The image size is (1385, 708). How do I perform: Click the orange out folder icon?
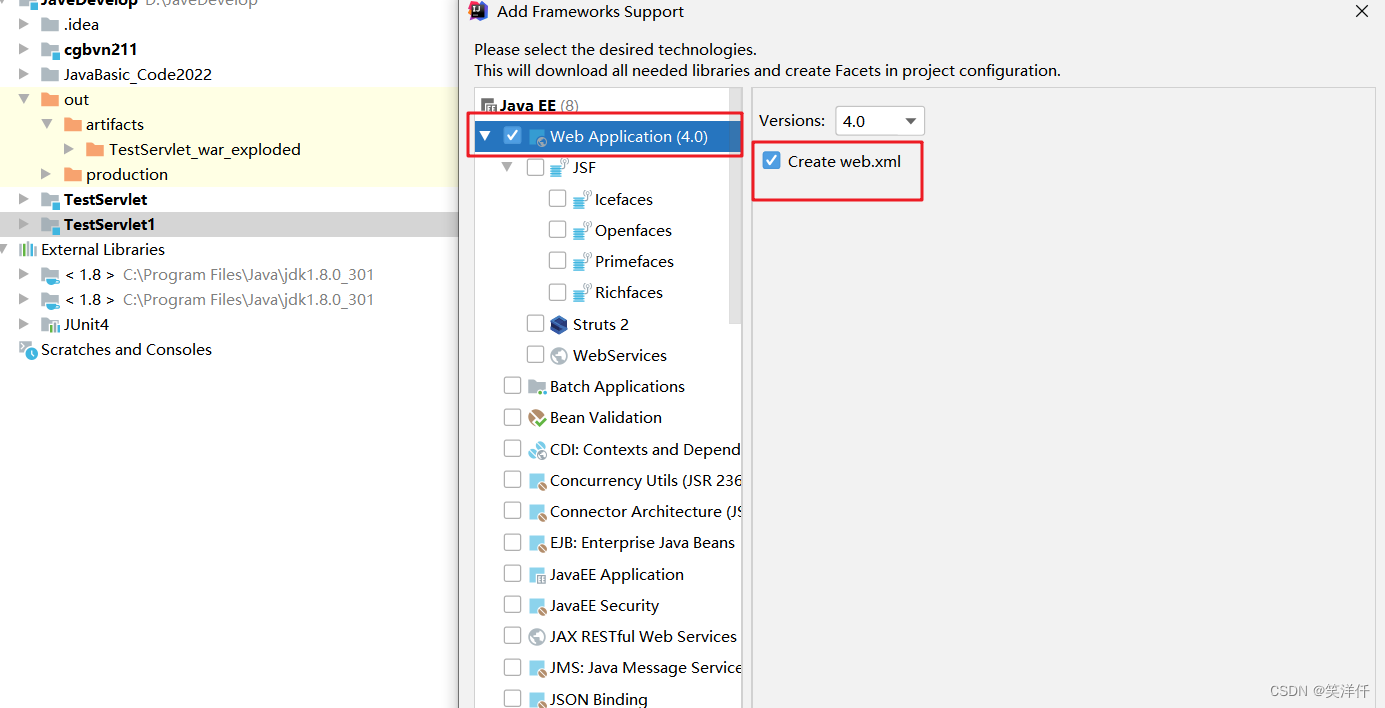50,99
